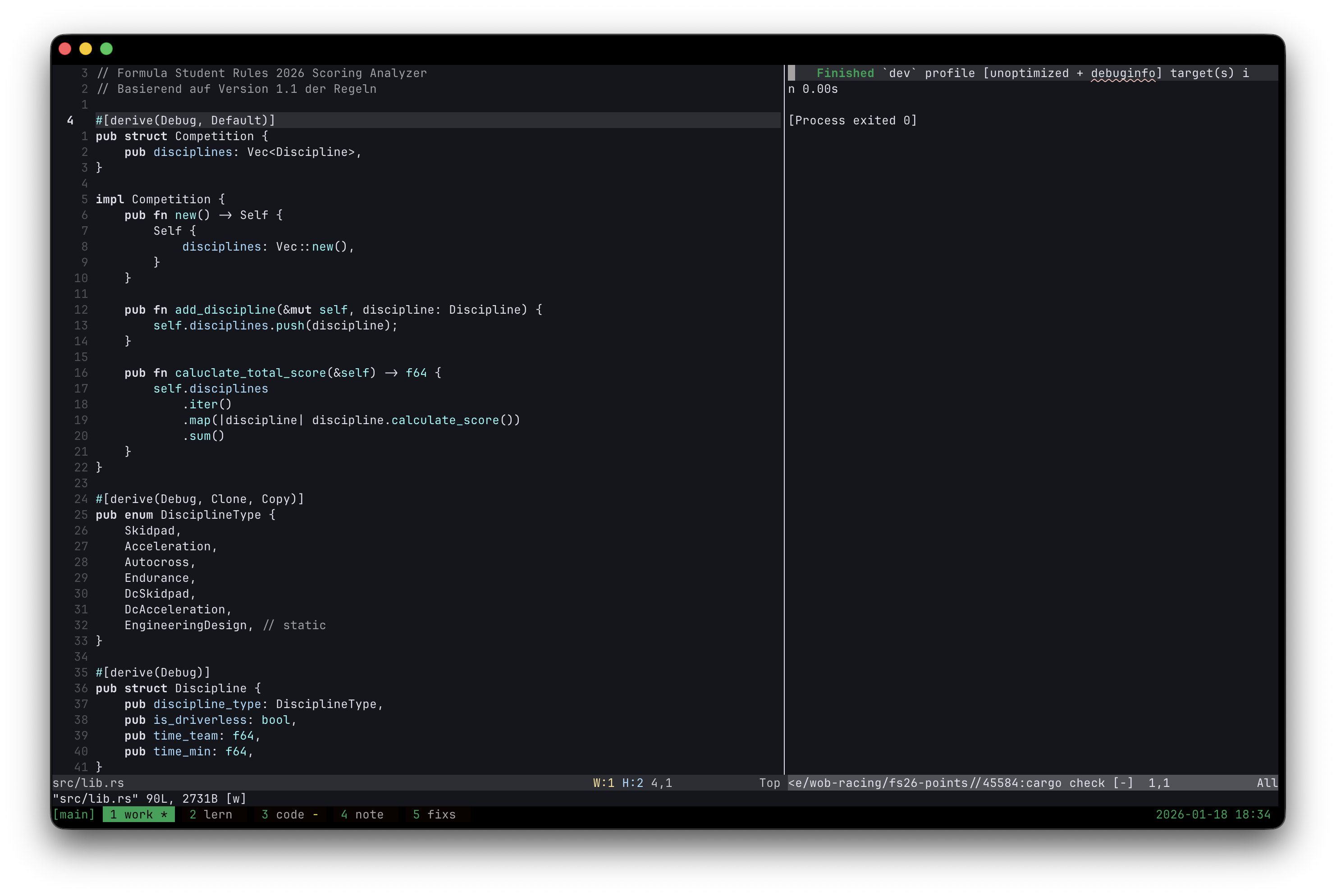Click the underlined debuginfo word in terminal
Screen dimensions: 1336x896
(x=1123, y=73)
